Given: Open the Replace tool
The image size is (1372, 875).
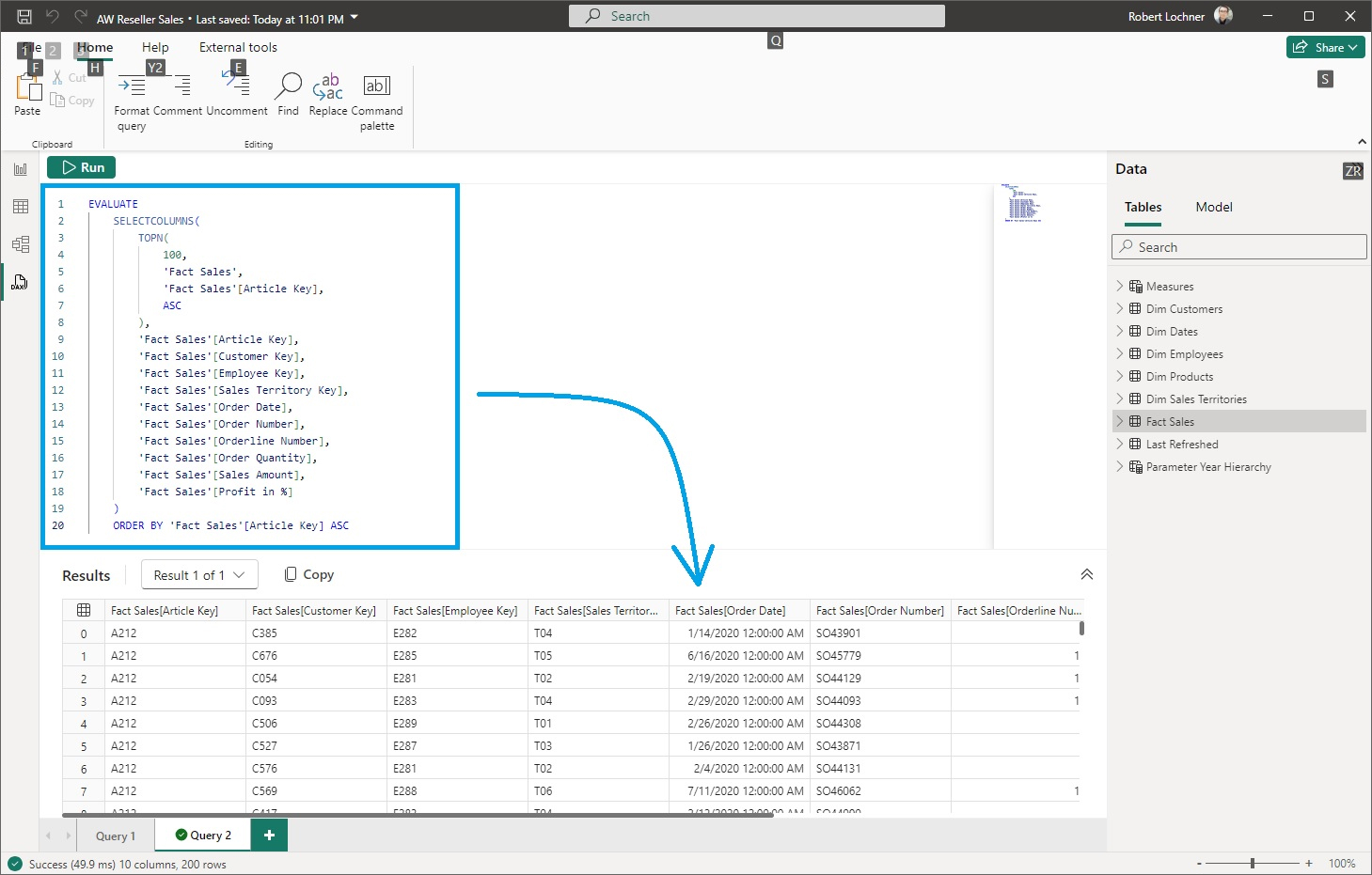Looking at the screenshot, I should pyautogui.click(x=327, y=87).
